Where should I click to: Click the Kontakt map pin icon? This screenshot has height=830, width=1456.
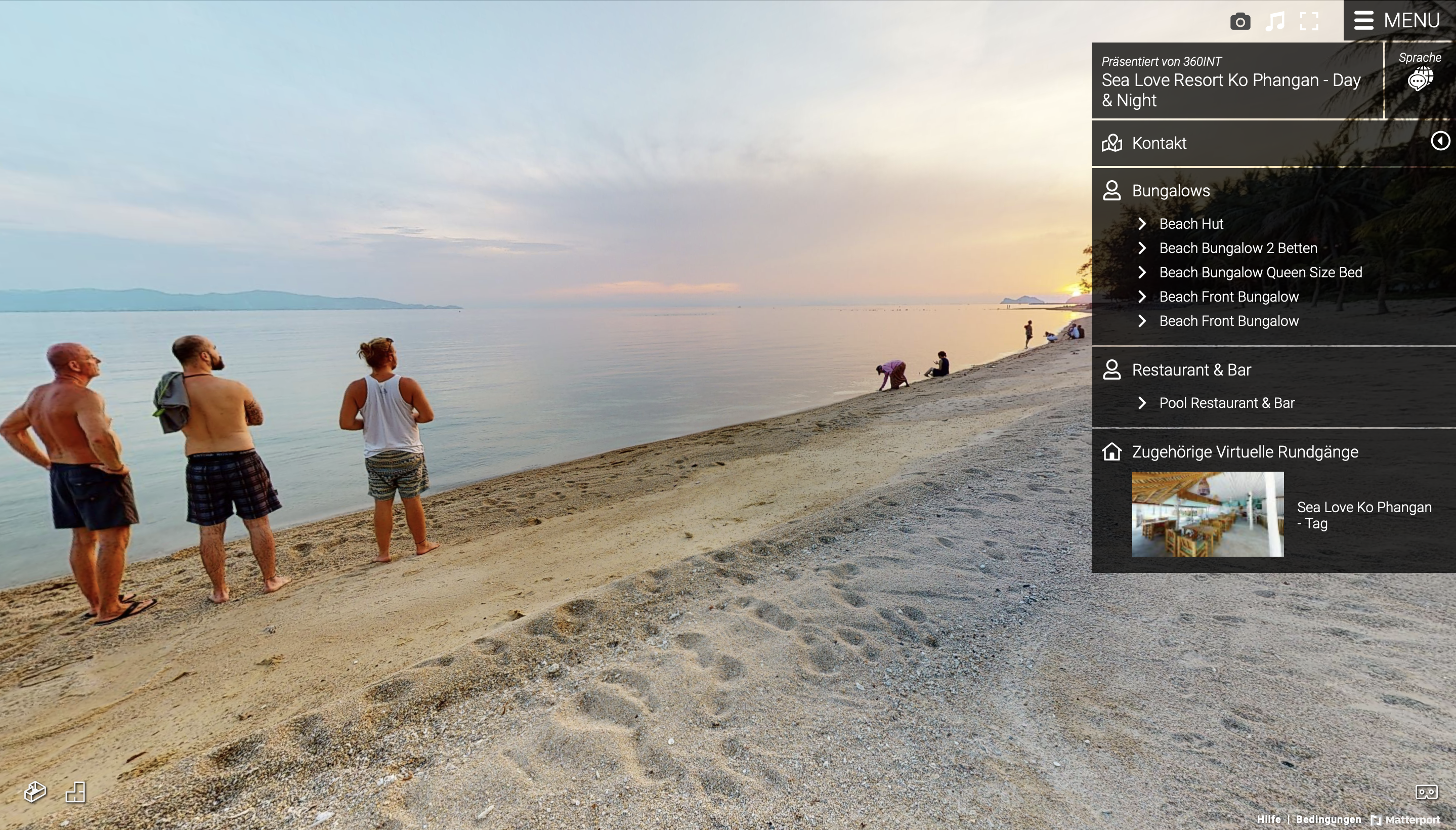(x=1112, y=143)
